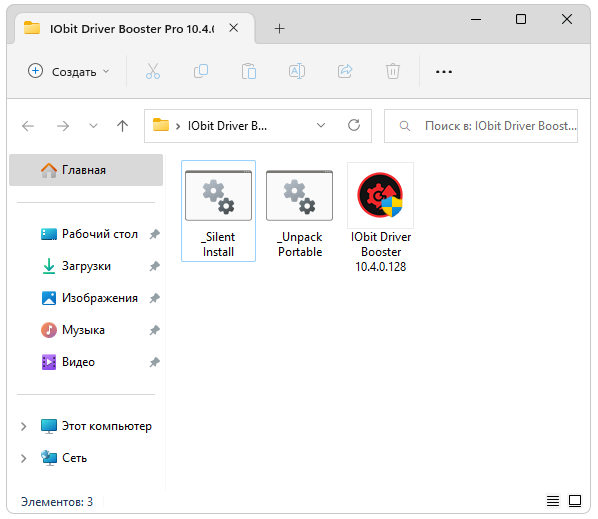
Task: Open a new tab with plus button
Action: coord(280,29)
